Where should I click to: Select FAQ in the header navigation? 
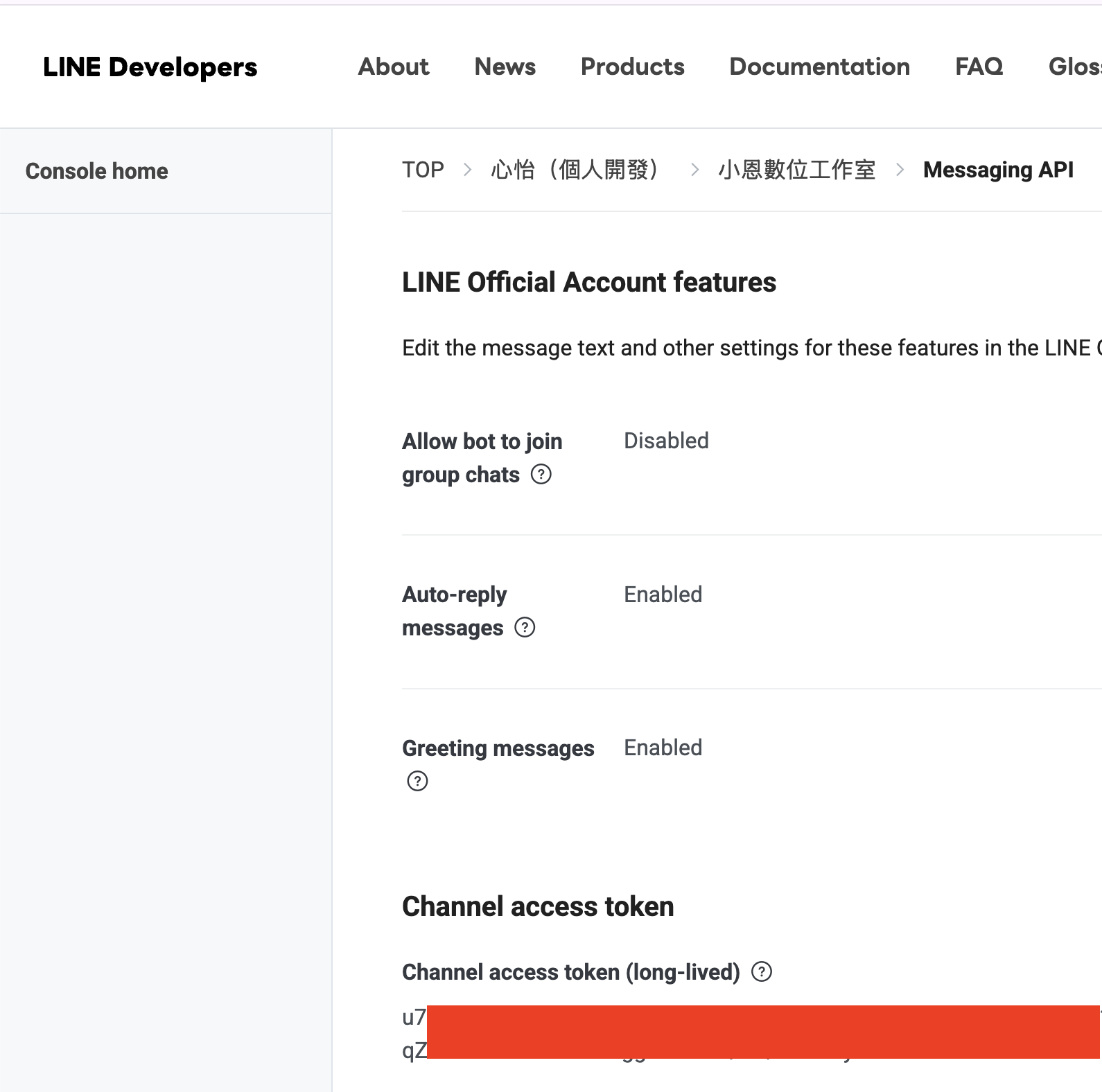(979, 67)
